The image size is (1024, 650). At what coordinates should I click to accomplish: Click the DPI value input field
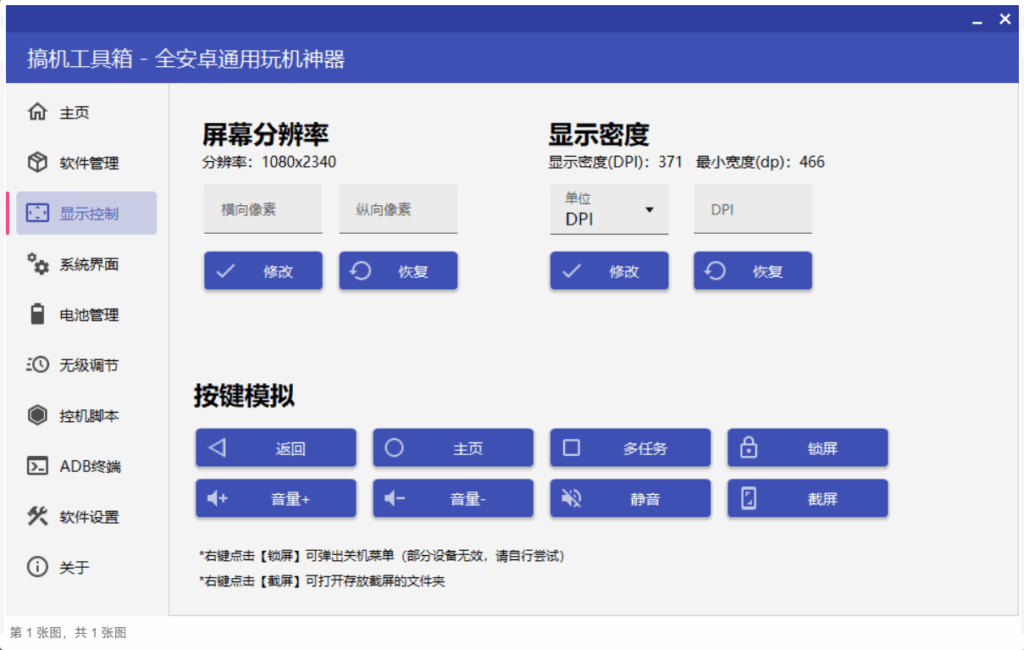[x=753, y=210]
